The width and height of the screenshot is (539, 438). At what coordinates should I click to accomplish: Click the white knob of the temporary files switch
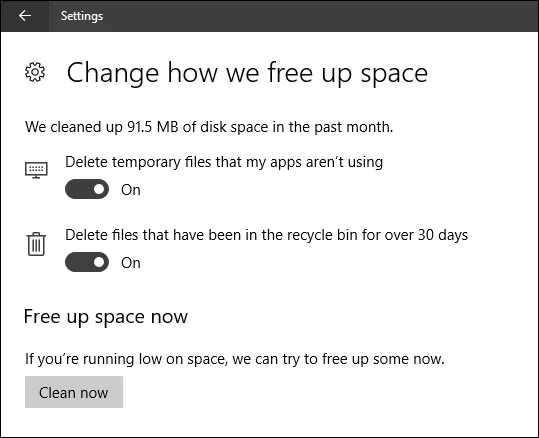tap(99, 189)
